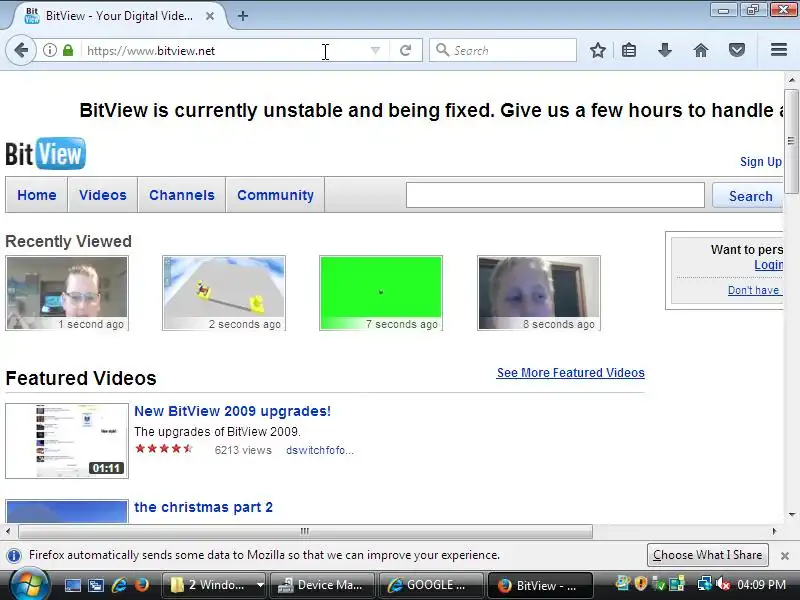Open the Windows Start orb
800x600 pixels.
[x=30, y=585]
